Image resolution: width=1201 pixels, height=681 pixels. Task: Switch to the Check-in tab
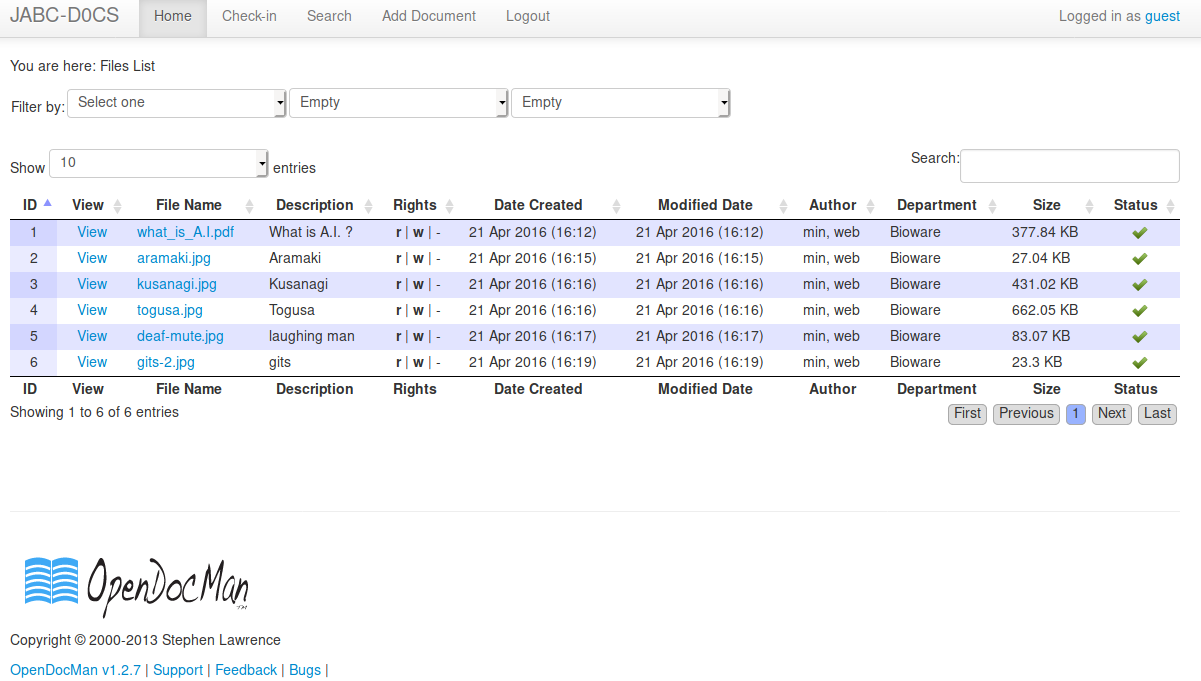coord(248,16)
